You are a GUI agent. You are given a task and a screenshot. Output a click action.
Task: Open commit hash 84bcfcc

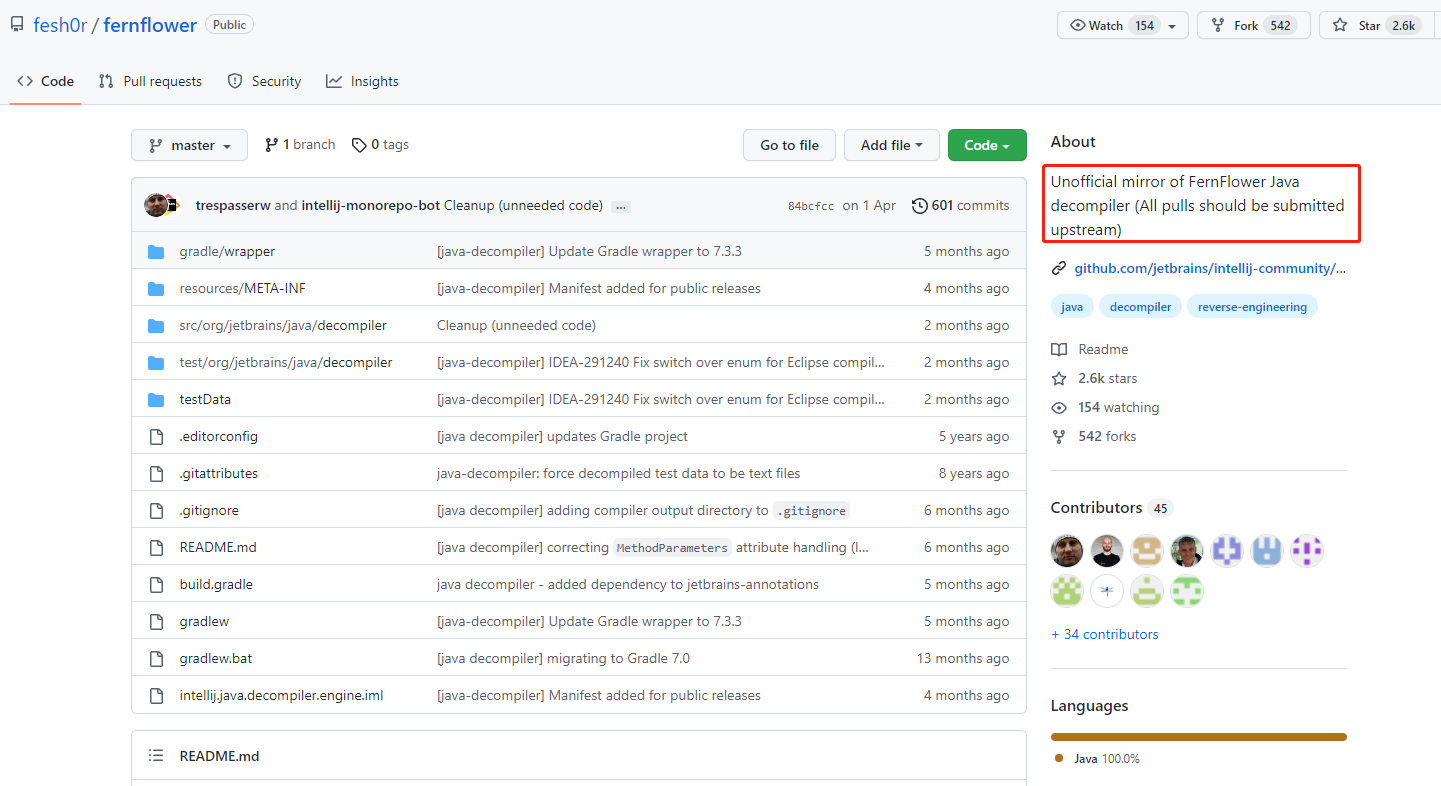811,206
